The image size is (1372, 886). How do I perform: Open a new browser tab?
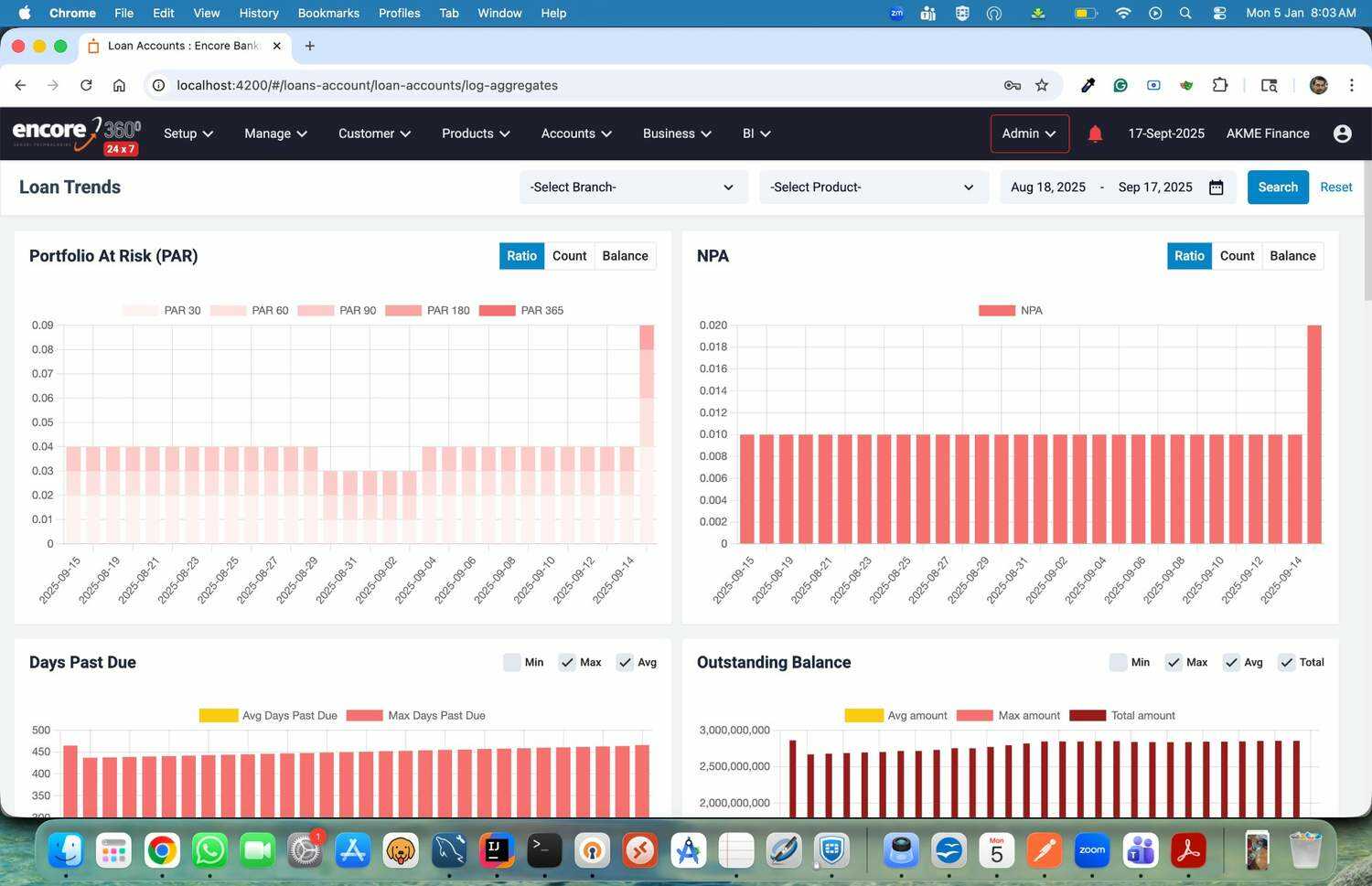310,46
